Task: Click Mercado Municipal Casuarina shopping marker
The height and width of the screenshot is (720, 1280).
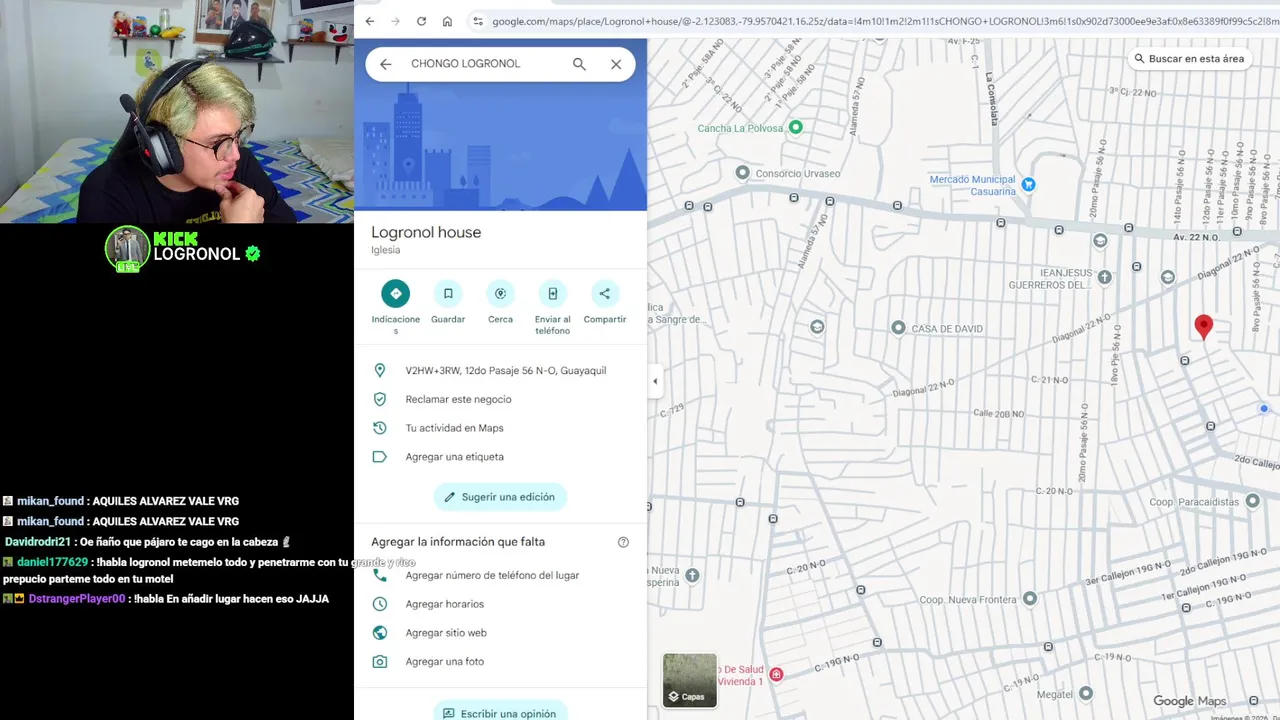Action: [1028, 184]
